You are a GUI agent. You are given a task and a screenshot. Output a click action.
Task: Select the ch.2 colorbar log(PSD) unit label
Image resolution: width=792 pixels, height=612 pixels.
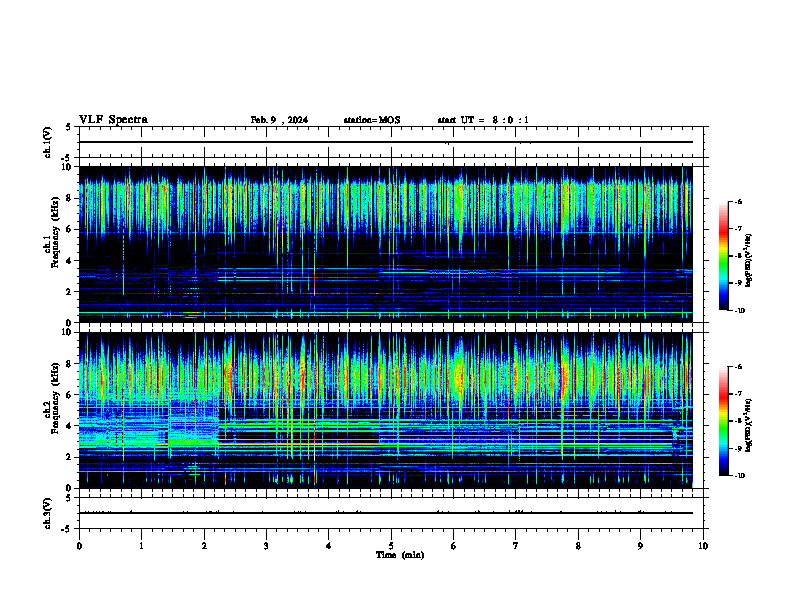749,425
